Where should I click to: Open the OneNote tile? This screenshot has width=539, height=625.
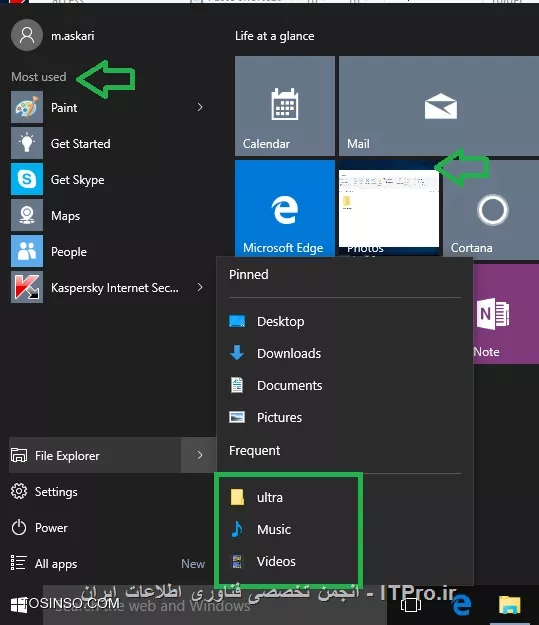click(x=506, y=314)
